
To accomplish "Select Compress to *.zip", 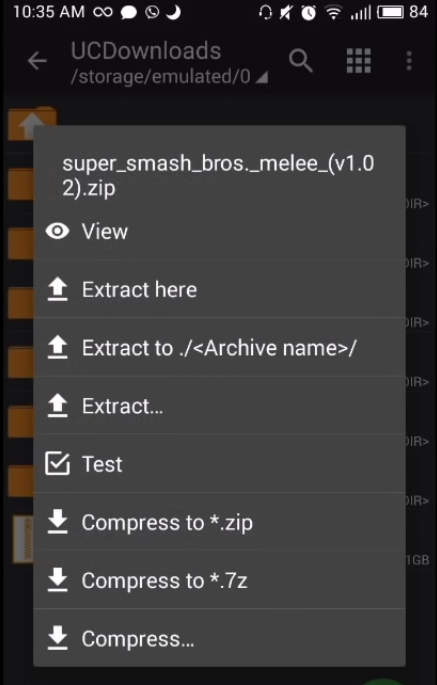I will point(219,522).
